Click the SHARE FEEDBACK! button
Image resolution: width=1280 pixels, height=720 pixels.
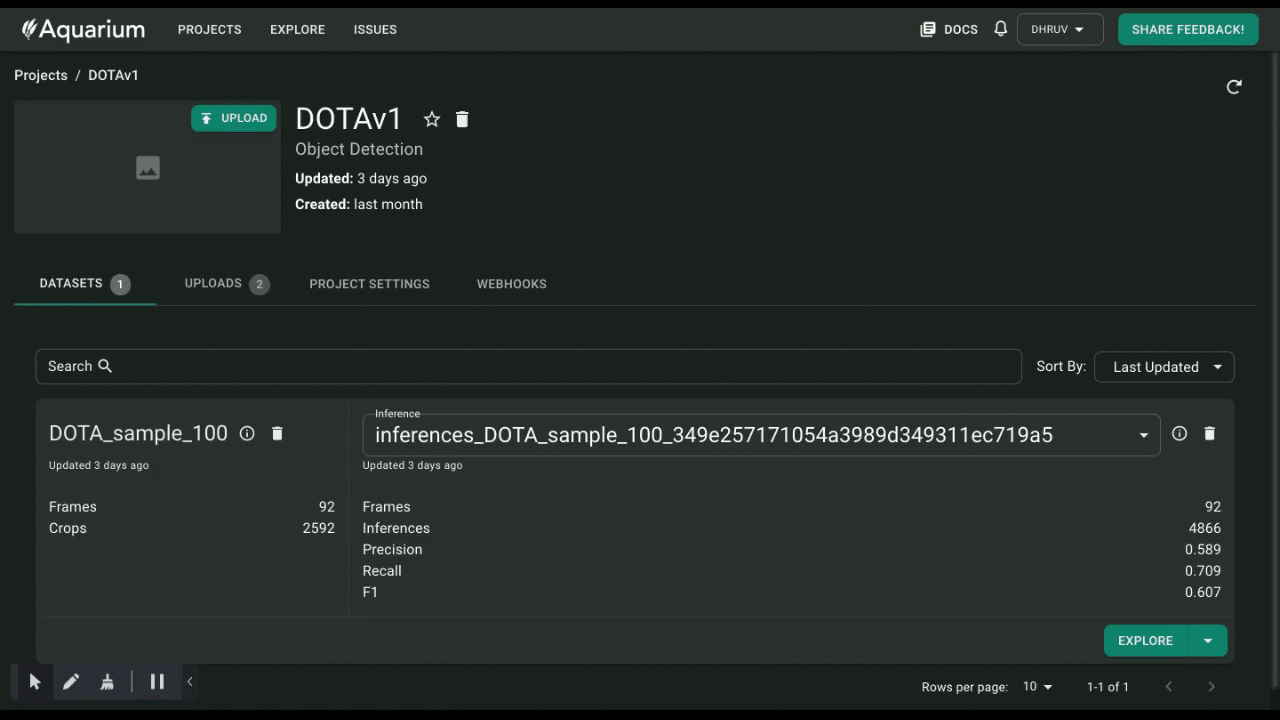point(1188,29)
